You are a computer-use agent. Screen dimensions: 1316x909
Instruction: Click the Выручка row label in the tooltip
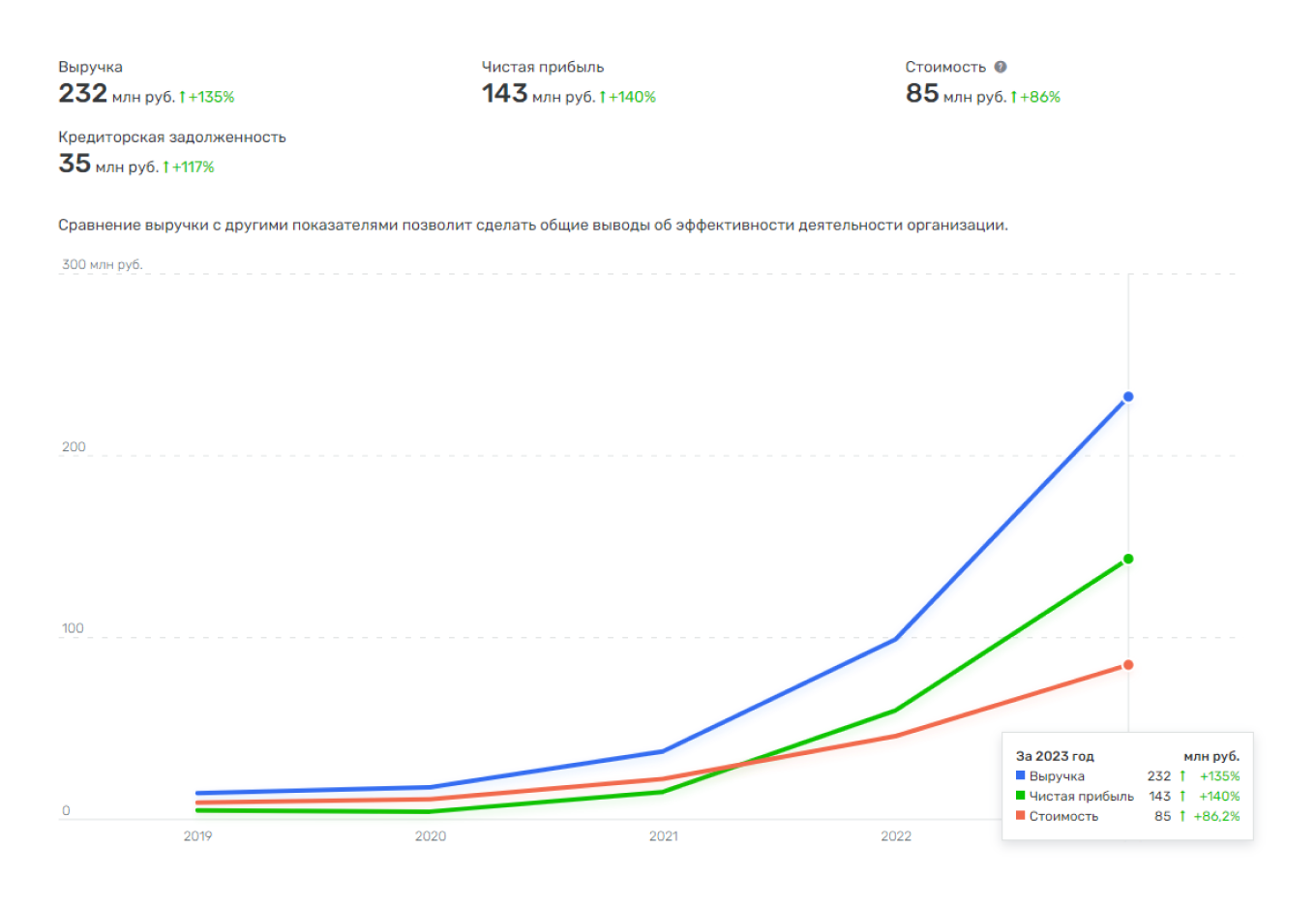pyautogui.click(x=1057, y=776)
